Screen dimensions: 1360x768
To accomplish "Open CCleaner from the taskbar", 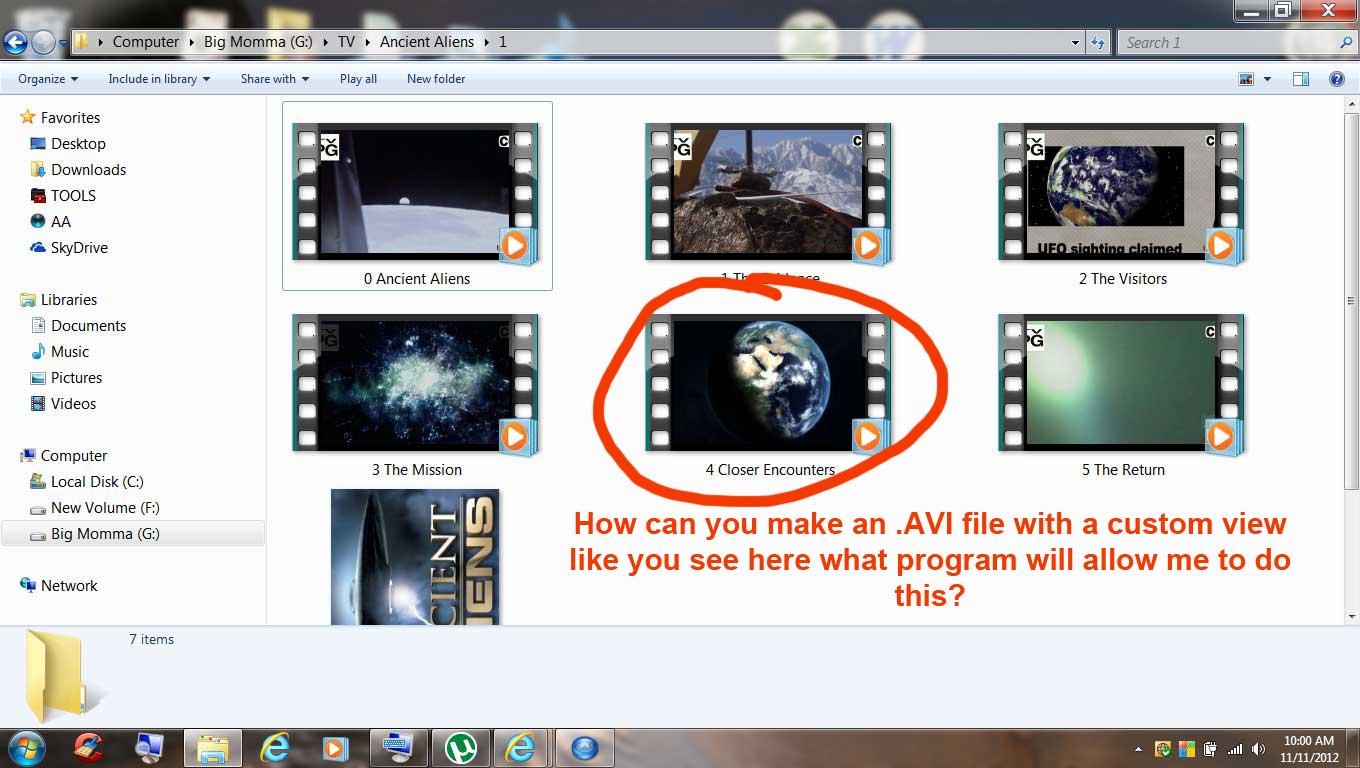I will point(88,747).
